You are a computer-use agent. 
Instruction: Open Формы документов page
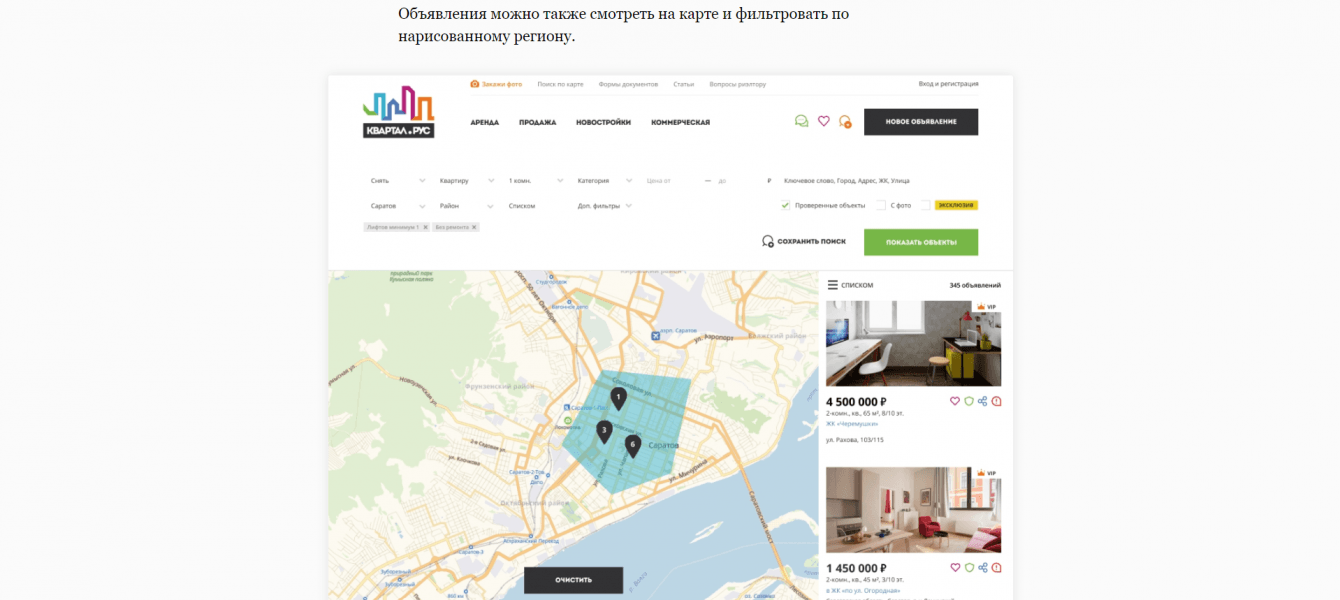tap(628, 84)
